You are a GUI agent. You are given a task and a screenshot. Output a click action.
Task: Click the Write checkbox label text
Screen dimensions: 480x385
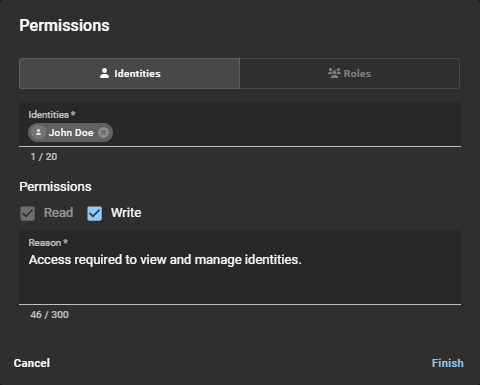point(126,213)
